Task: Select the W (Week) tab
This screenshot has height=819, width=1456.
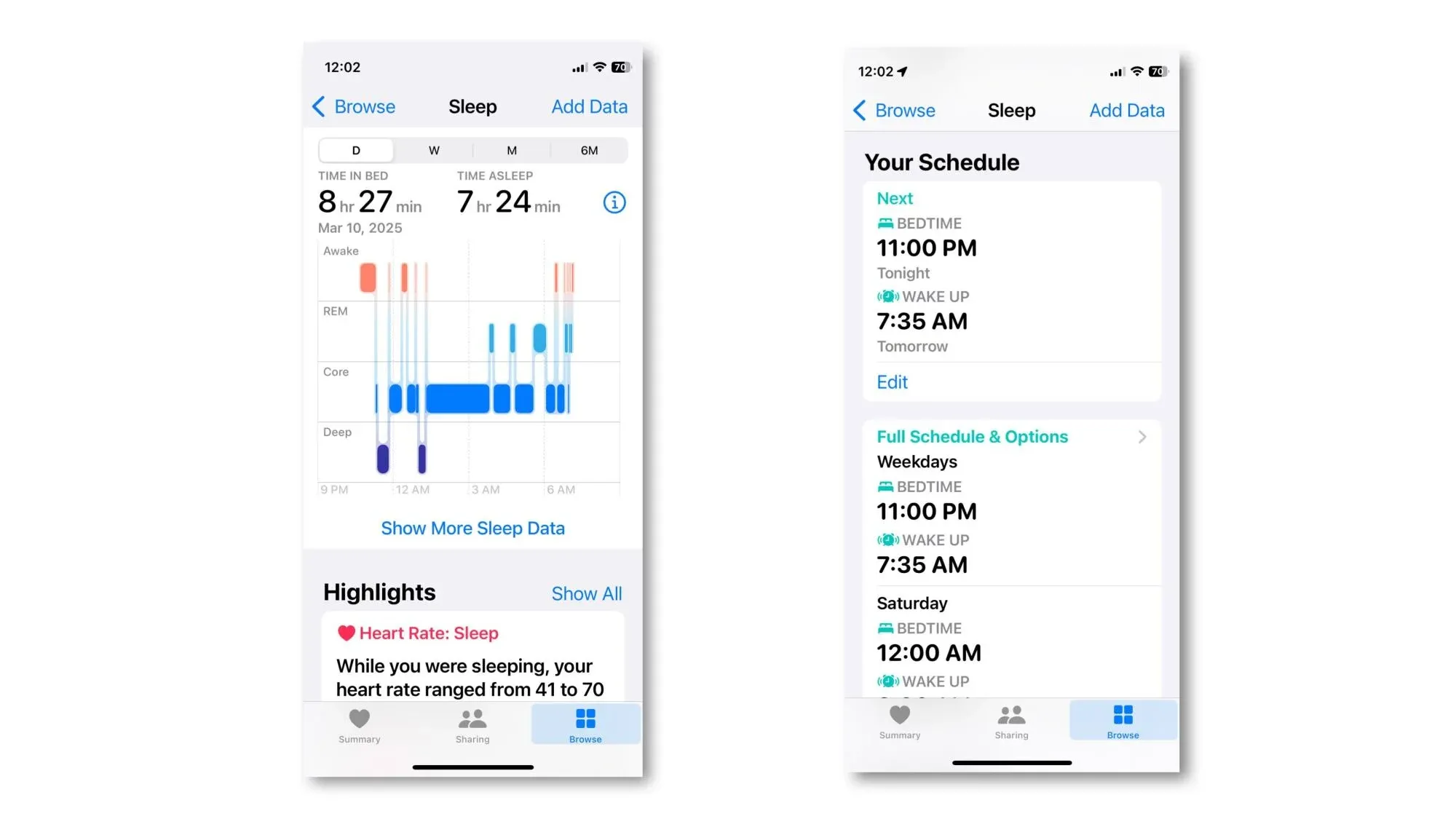Action: click(x=434, y=150)
